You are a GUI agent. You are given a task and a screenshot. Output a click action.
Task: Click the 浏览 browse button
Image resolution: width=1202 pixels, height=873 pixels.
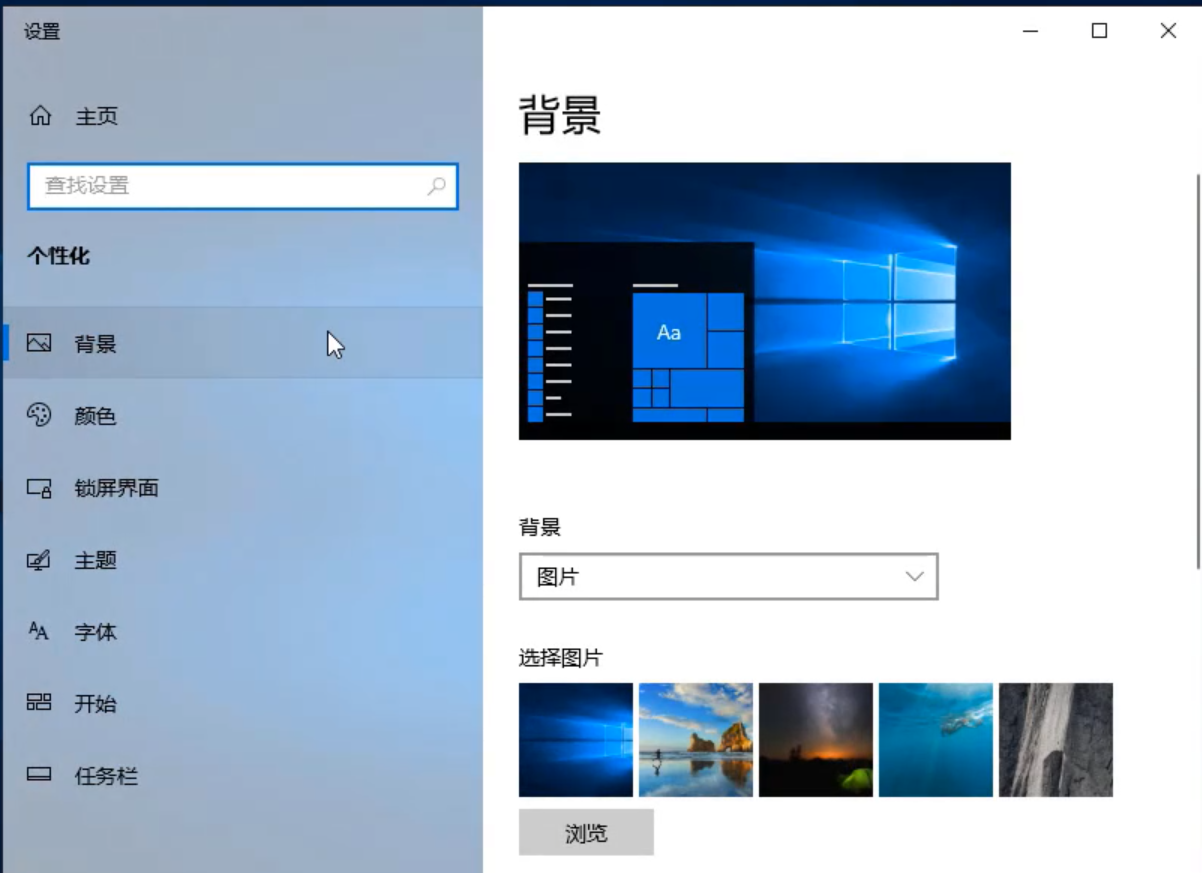coord(586,833)
